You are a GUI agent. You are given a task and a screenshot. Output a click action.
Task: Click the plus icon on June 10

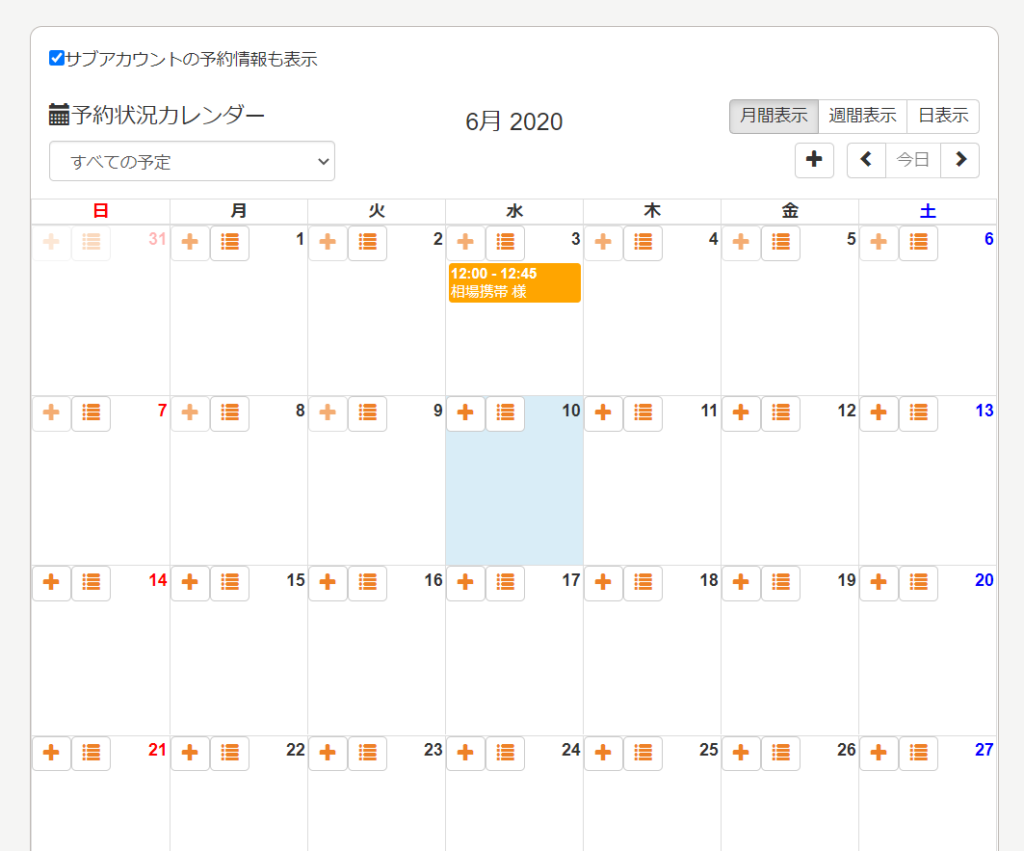(x=465, y=412)
